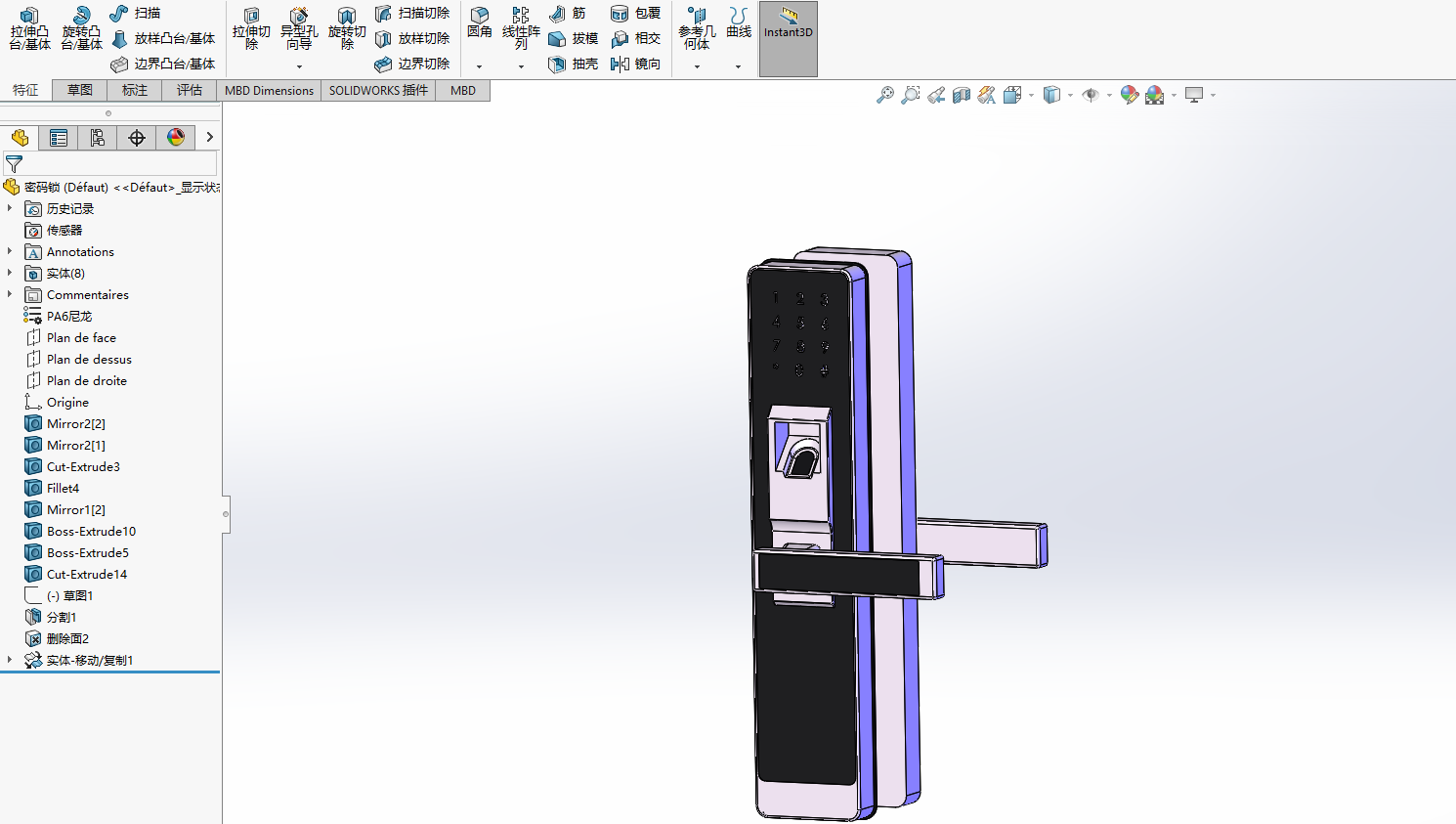
Task: Select the 包覆 wrap tool
Action: coord(636,13)
